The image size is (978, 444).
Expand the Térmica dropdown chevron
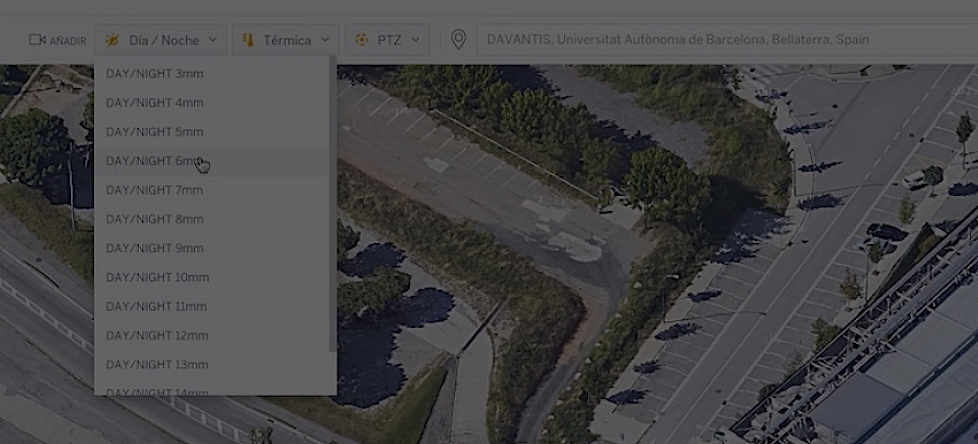point(325,40)
